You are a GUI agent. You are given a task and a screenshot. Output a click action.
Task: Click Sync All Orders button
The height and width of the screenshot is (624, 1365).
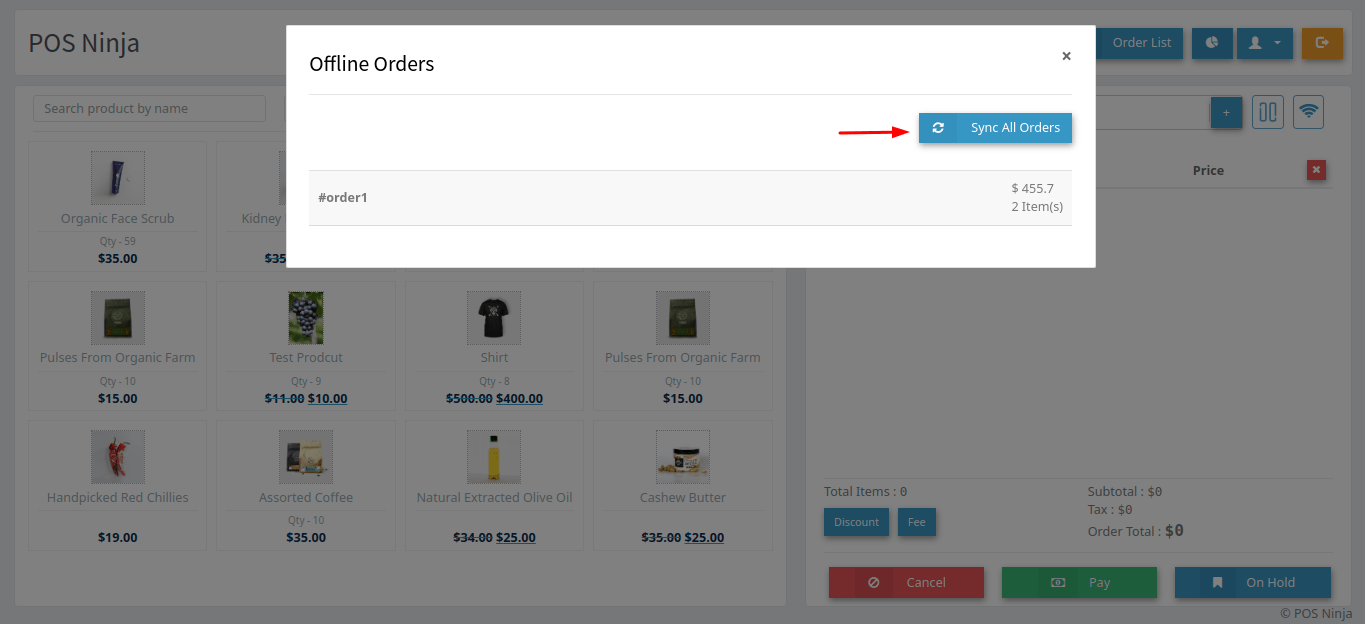point(995,128)
